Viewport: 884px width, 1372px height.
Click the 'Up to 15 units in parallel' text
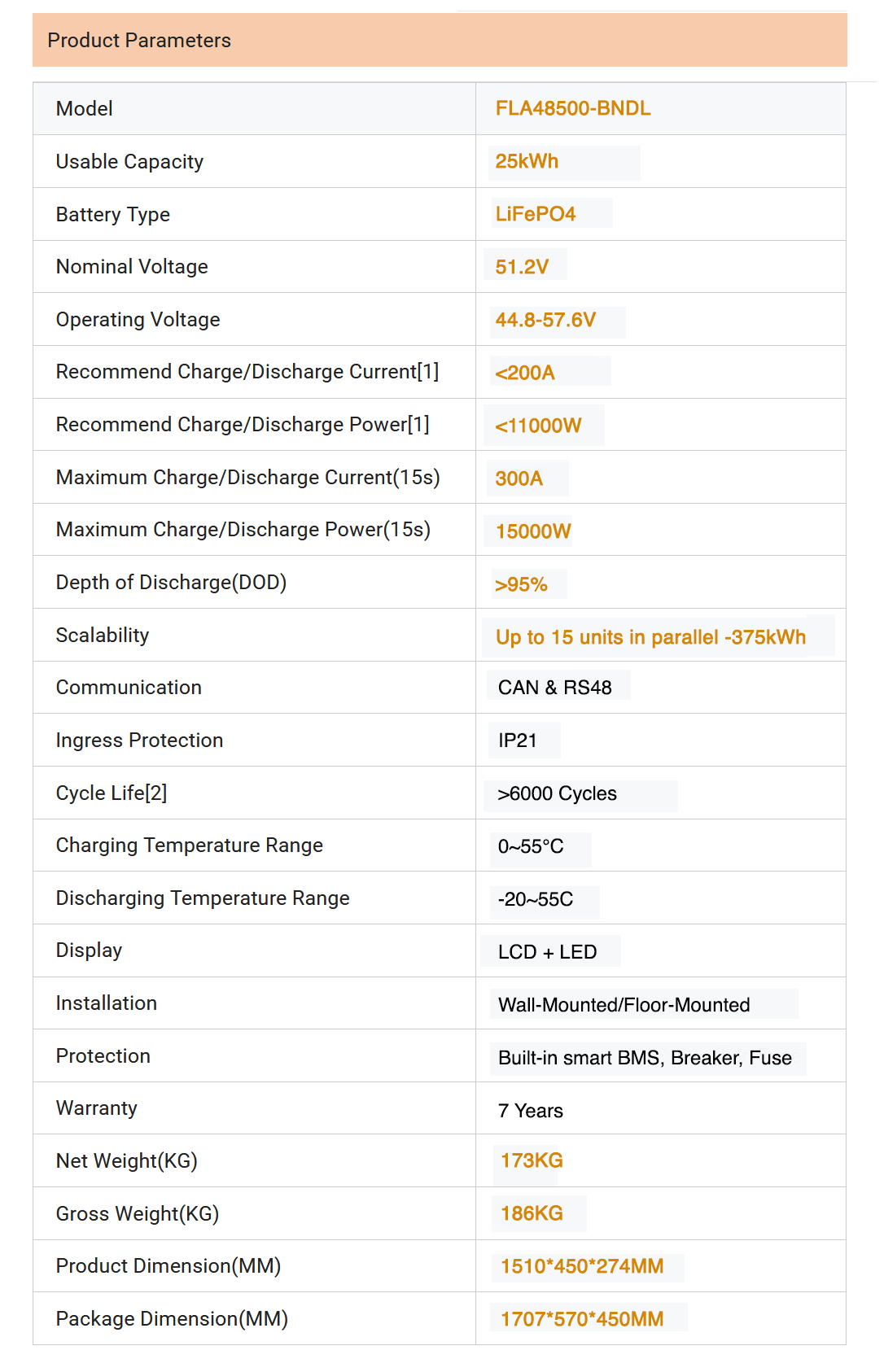click(607, 637)
